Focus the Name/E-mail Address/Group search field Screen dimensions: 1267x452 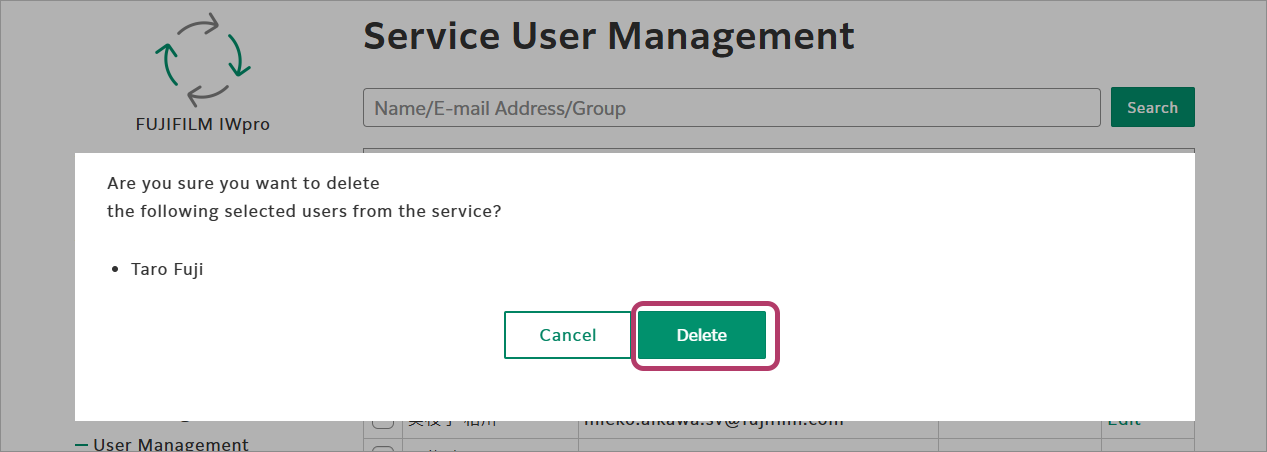(x=731, y=108)
